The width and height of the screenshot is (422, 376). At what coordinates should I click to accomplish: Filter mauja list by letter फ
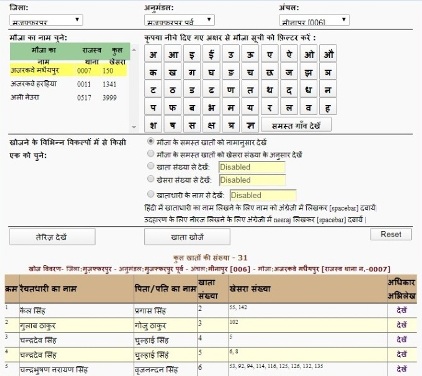click(x=173, y=107)
